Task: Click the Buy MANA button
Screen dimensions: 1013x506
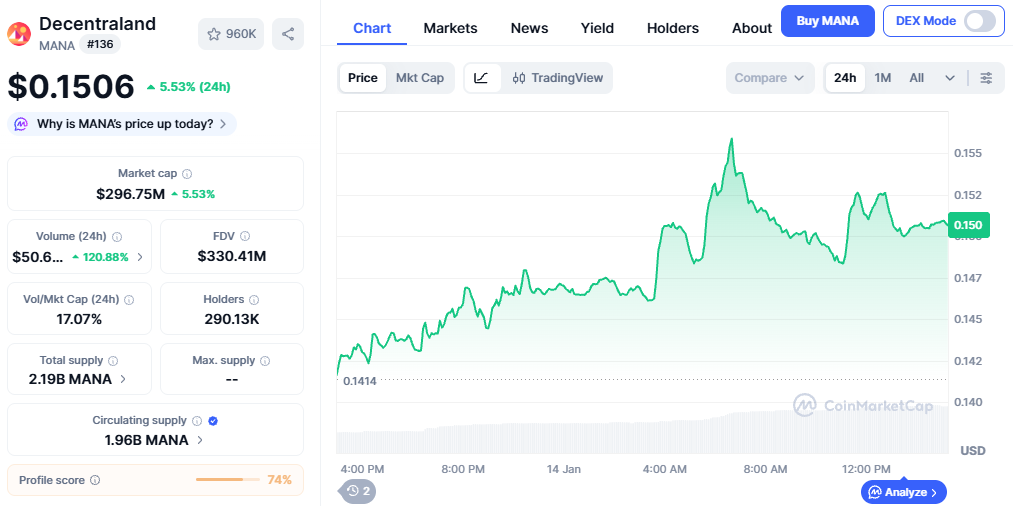Action: pos(828,21)
